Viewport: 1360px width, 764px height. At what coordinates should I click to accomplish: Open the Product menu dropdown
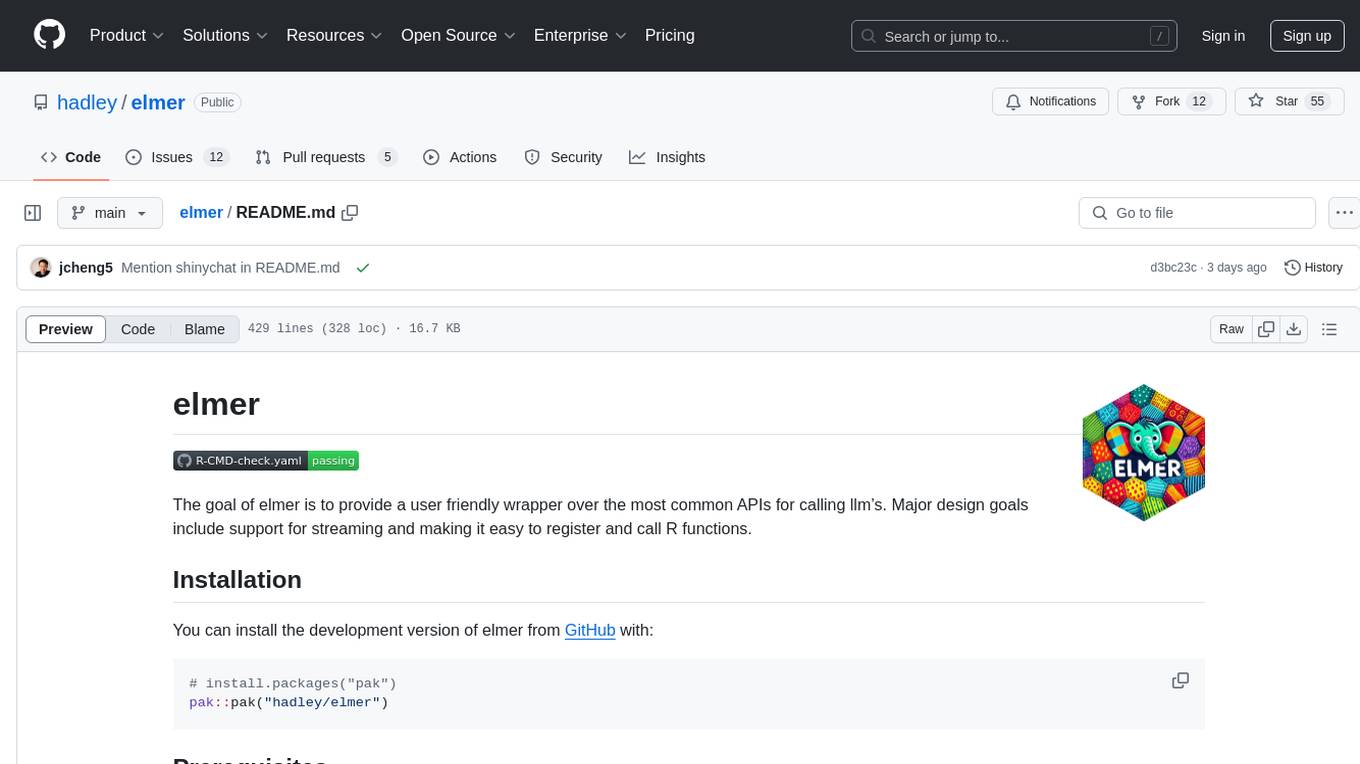pos(127,35)
